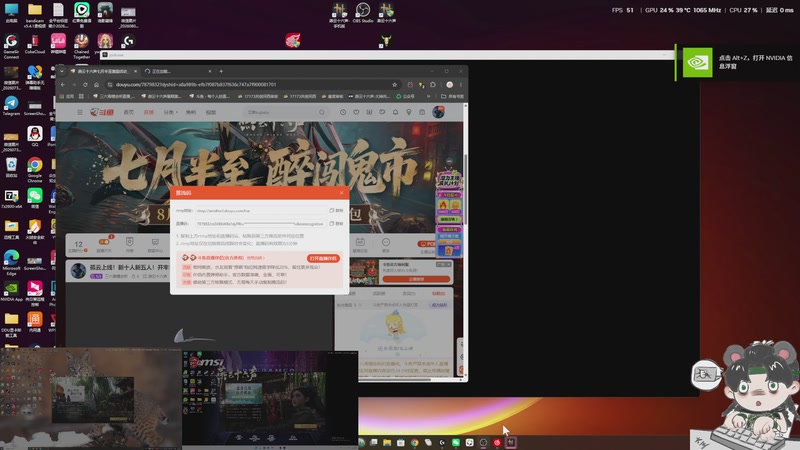Screen dimensions: 800x450
Task: Open the 7z2600-x64 installer icon
Action: point(11,199)
